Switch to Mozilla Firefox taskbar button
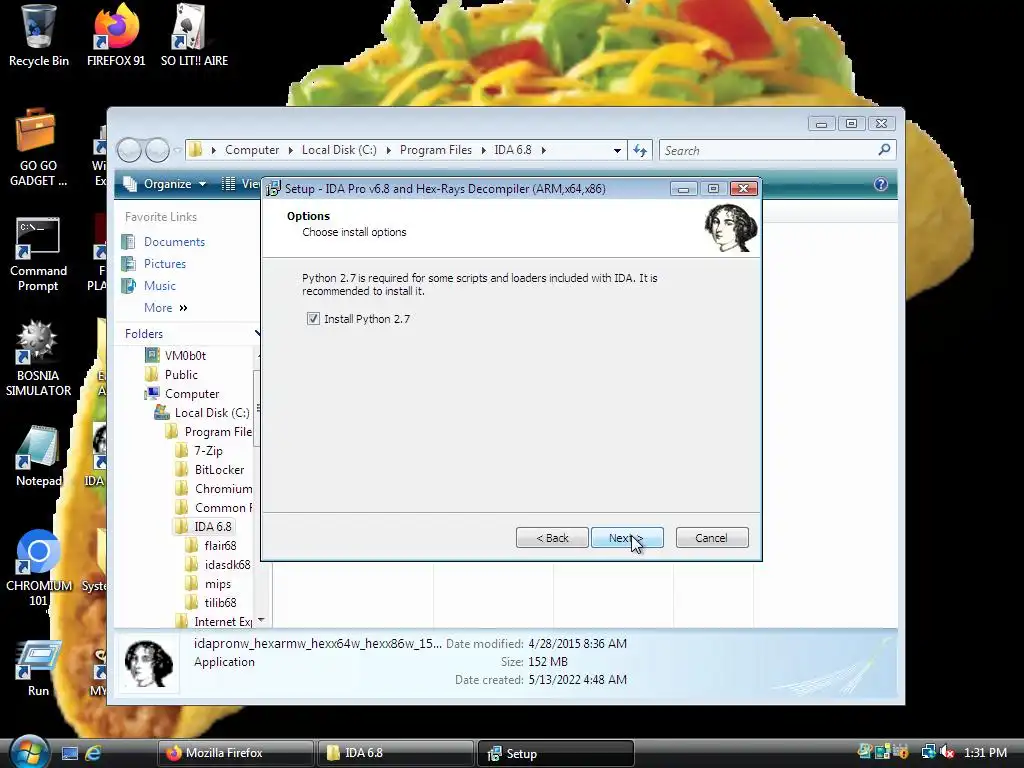 coord(235,753)
